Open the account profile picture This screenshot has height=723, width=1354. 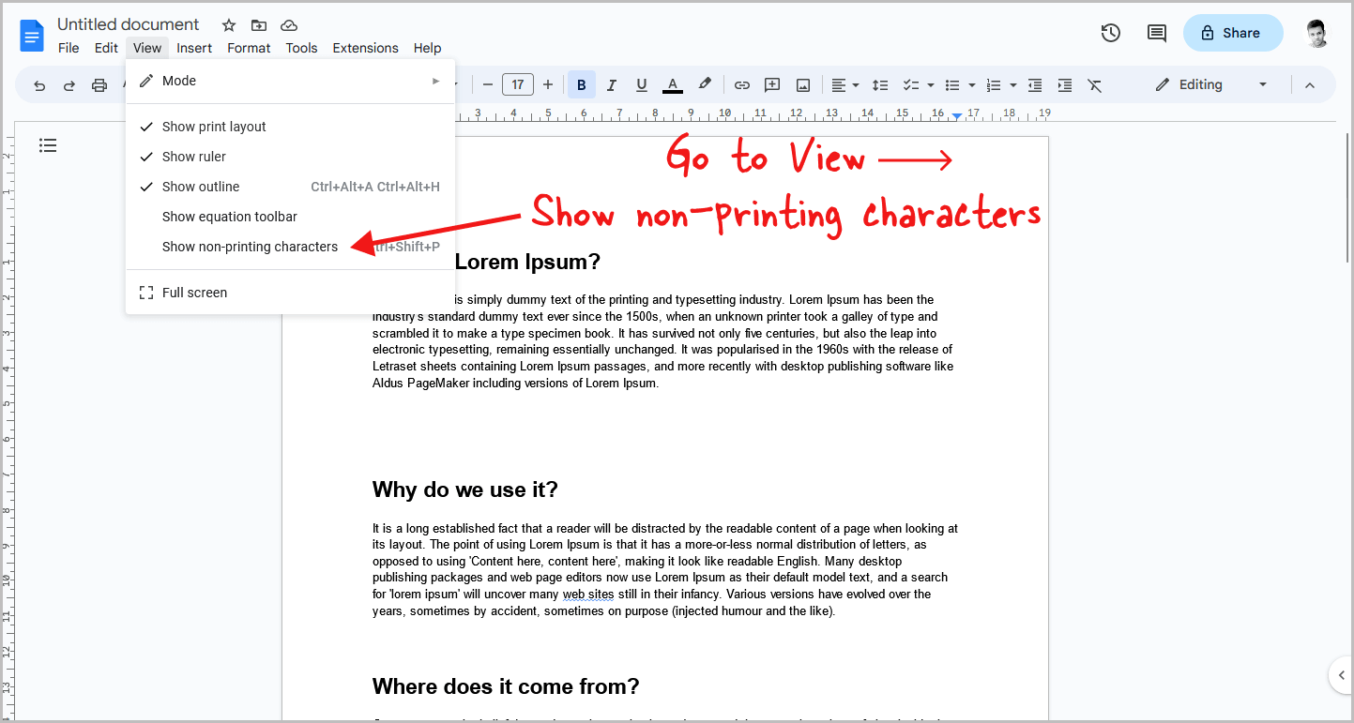point(1317,33)
